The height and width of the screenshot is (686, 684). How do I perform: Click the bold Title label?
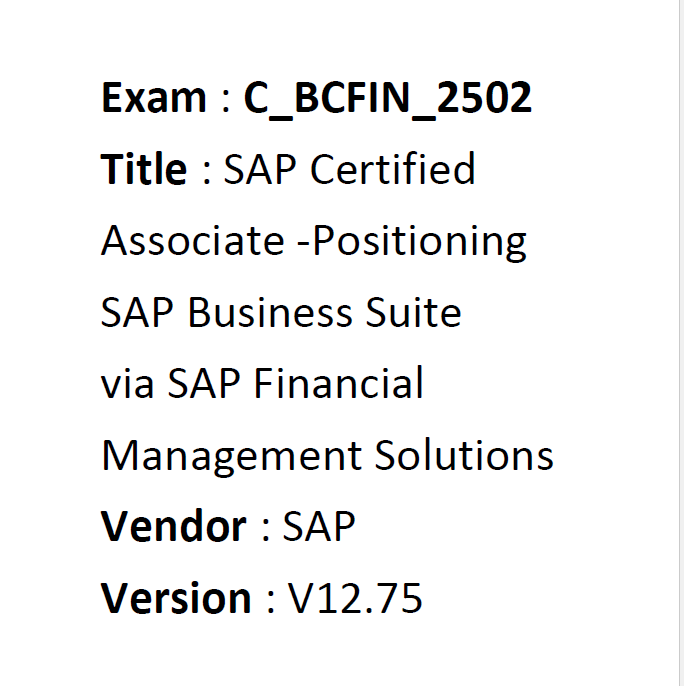pos(144,169)
